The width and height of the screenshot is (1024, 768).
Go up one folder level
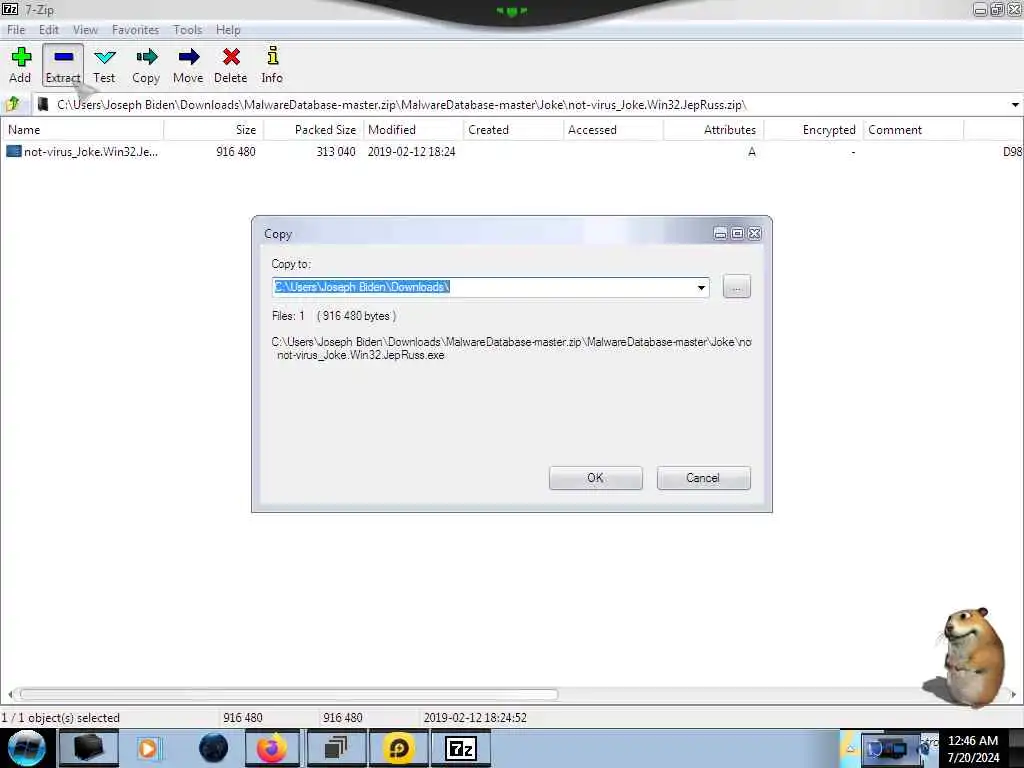point(12,104)
